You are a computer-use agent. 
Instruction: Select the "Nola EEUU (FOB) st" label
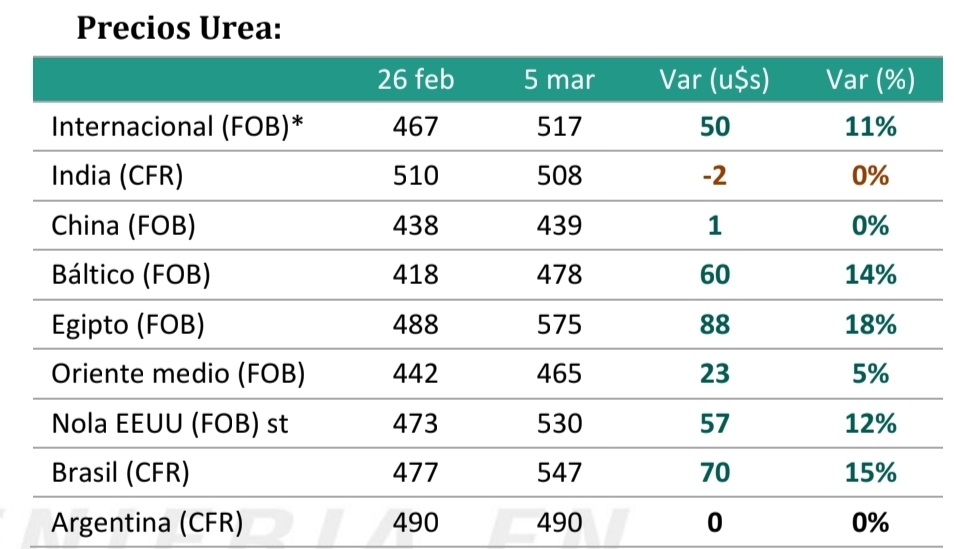(170, 423)
